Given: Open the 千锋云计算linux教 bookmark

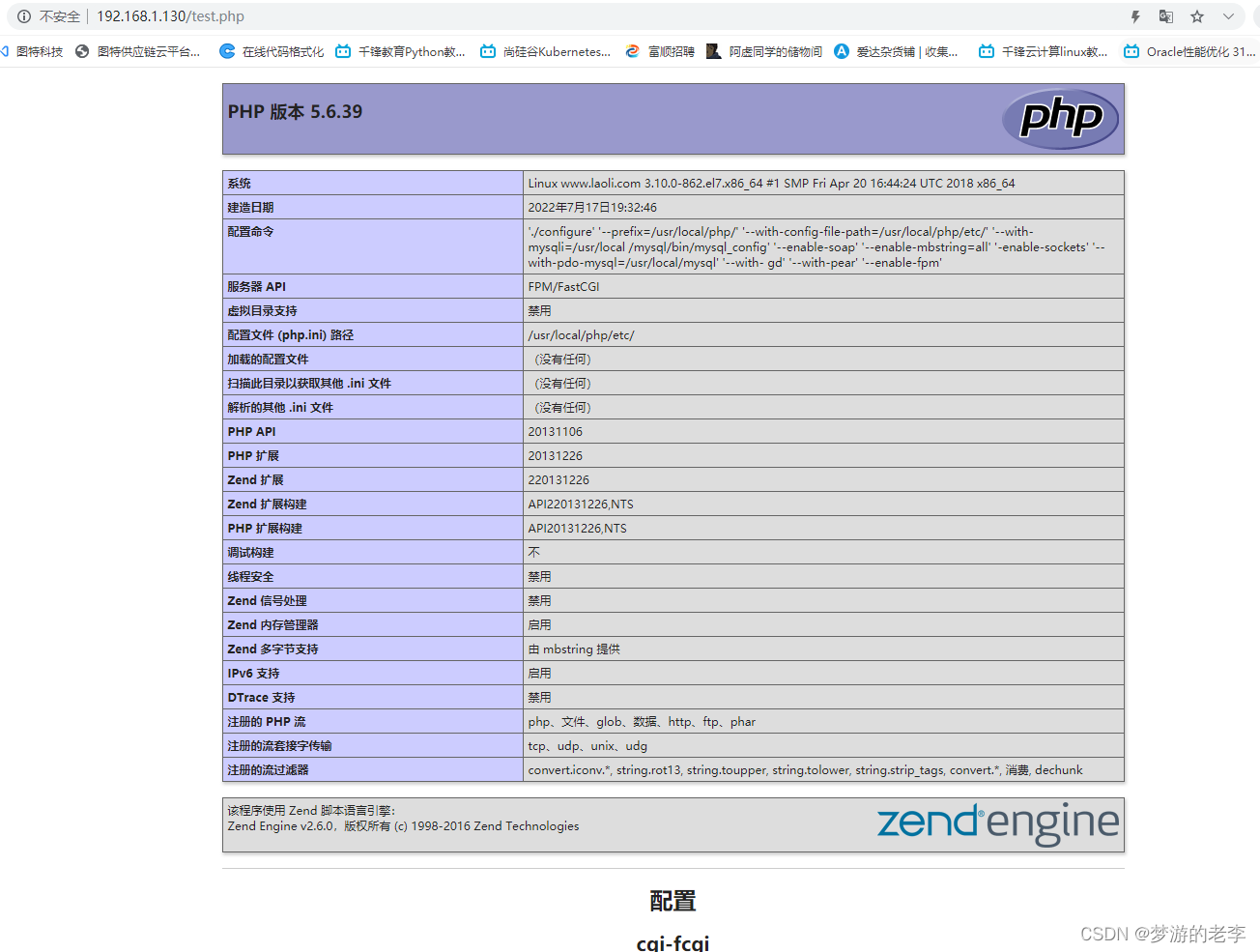Looking at the screenshot, I should click(x=1044, y=51).
